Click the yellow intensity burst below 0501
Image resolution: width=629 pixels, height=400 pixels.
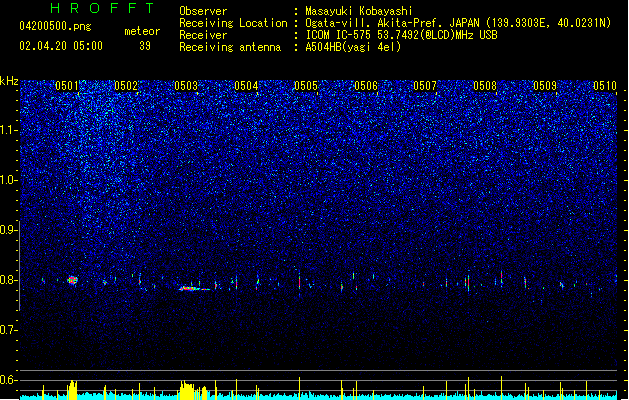click(x=72, y=390)
